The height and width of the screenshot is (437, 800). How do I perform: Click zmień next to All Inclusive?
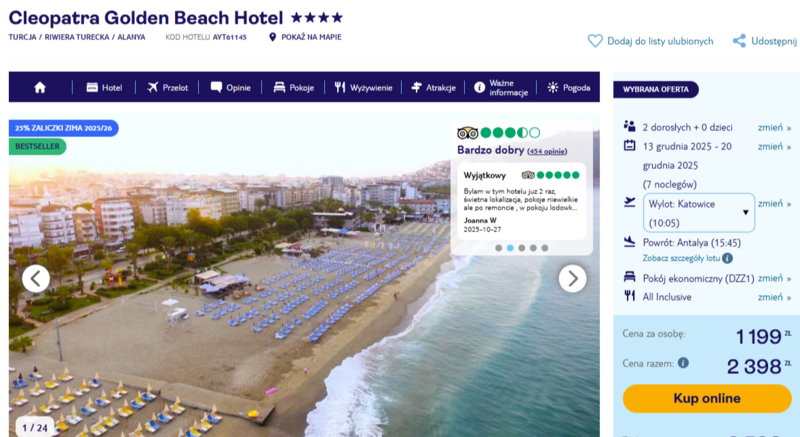point(773,297)
